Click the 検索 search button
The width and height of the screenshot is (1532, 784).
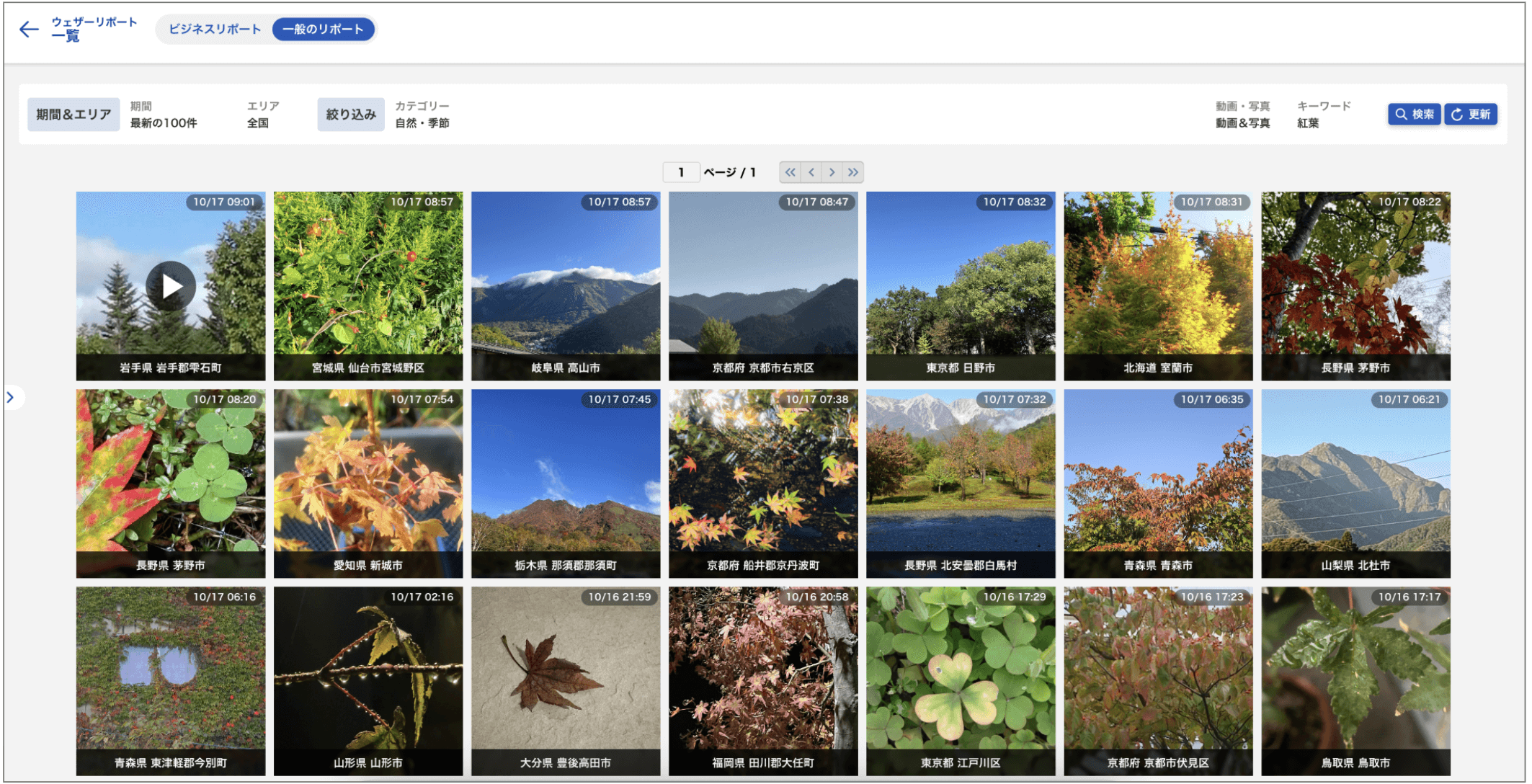[1414, 115]
